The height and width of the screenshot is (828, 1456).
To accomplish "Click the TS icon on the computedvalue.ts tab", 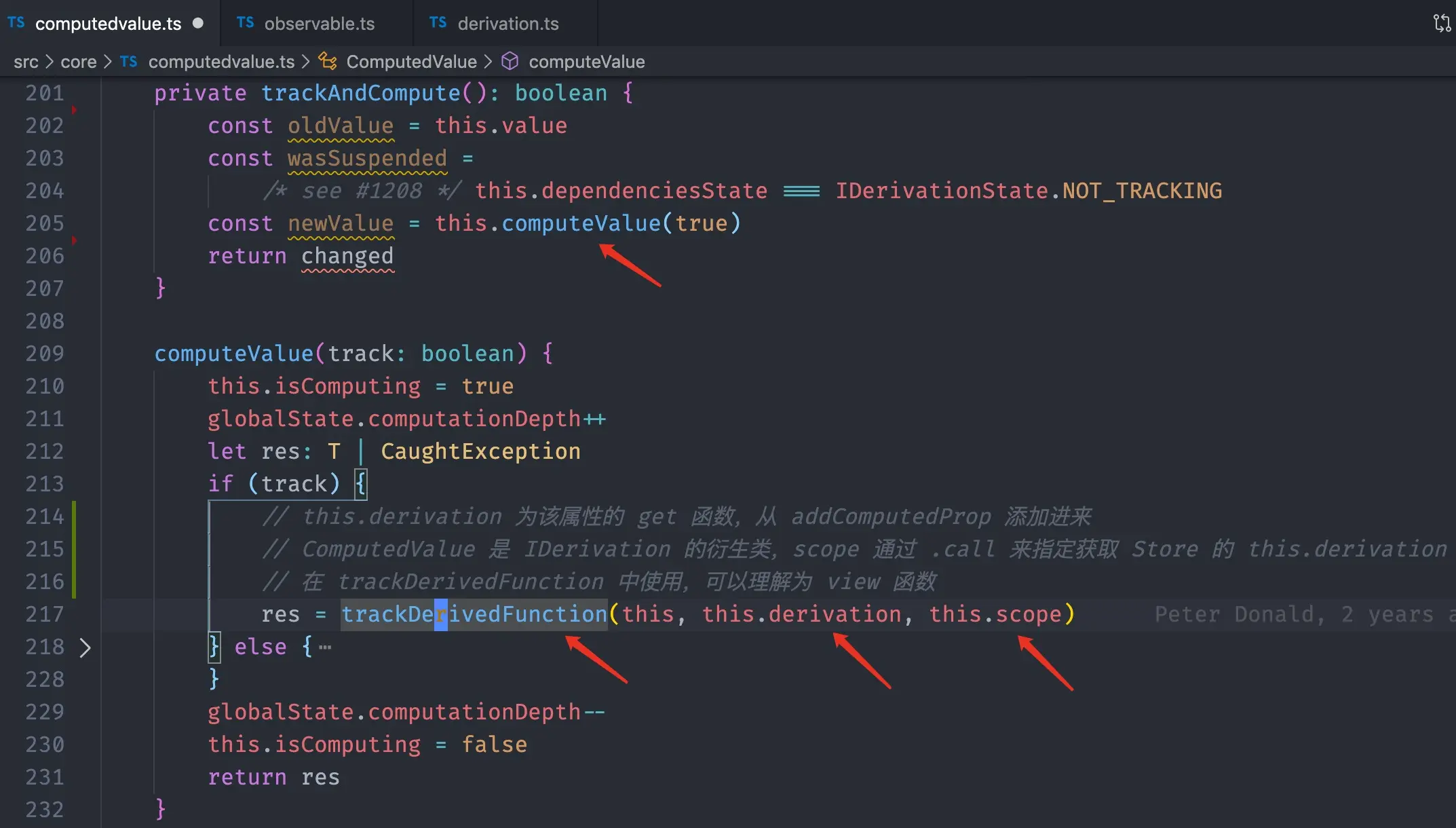I will click(x=16, y=23).
